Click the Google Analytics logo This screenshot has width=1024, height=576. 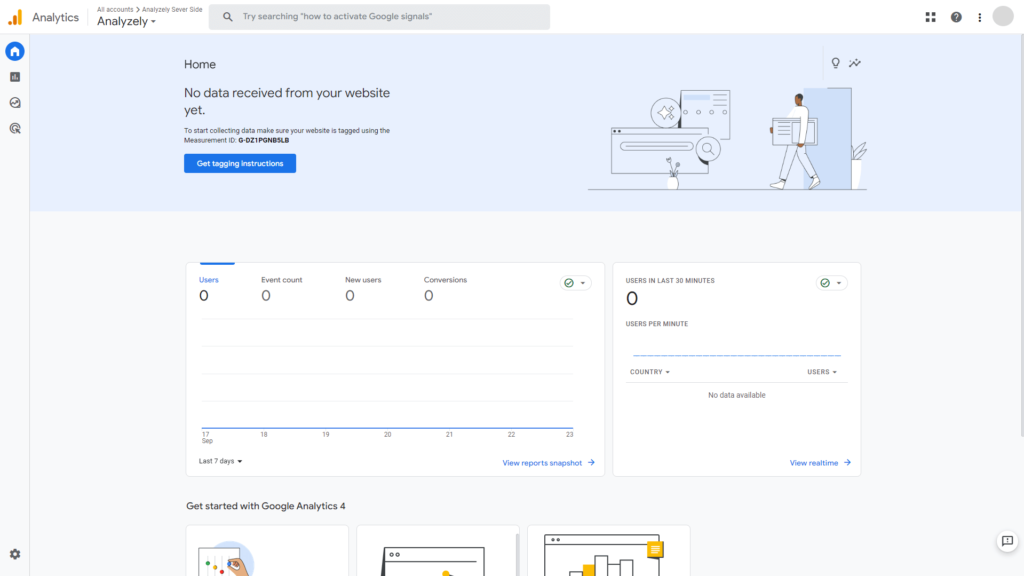coord(15,18)
